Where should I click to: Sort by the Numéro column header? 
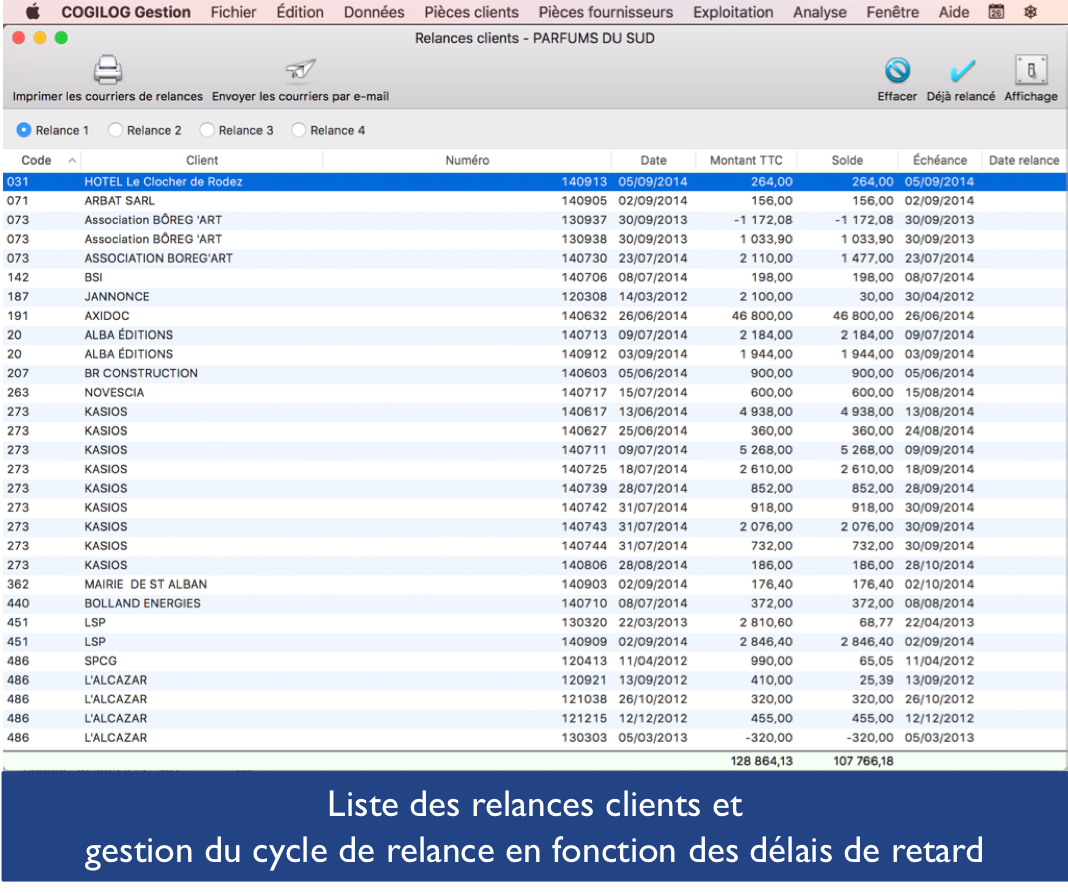point(467,161)
